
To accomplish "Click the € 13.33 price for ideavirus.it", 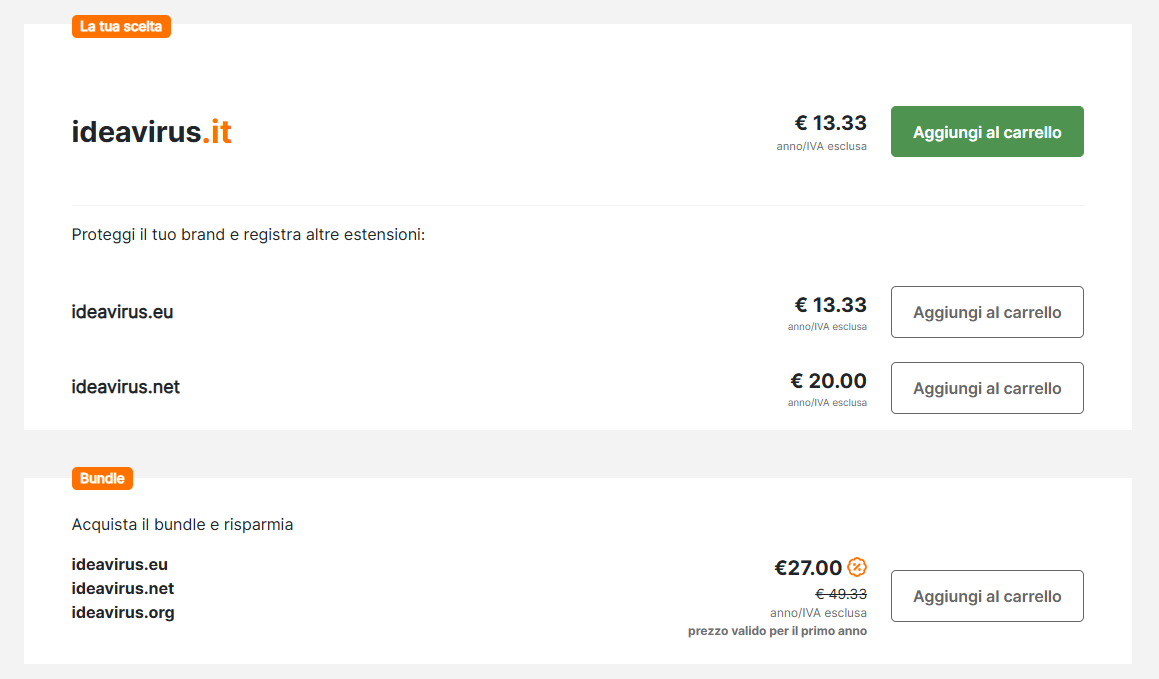I will point(830,123).
